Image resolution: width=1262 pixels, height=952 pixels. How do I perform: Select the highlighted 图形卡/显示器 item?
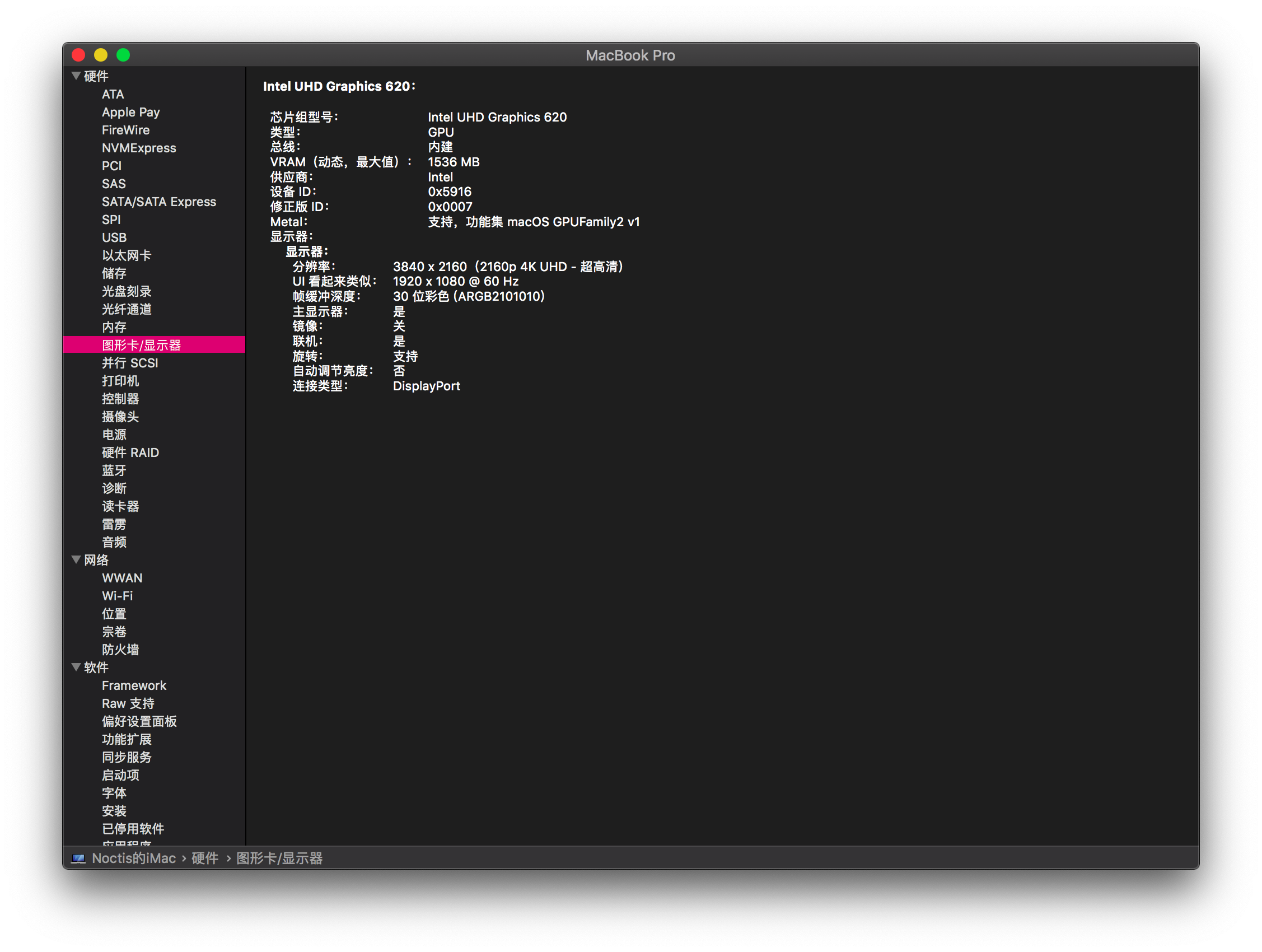click(141, 345)
